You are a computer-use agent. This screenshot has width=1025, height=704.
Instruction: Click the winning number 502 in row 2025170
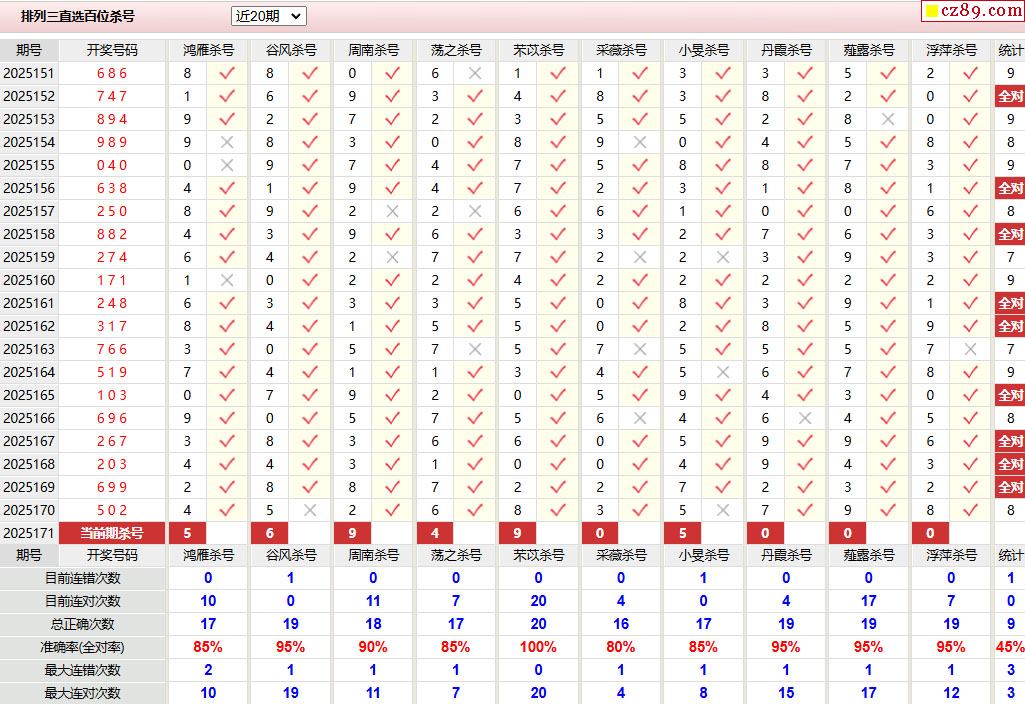tap(112, 510)
